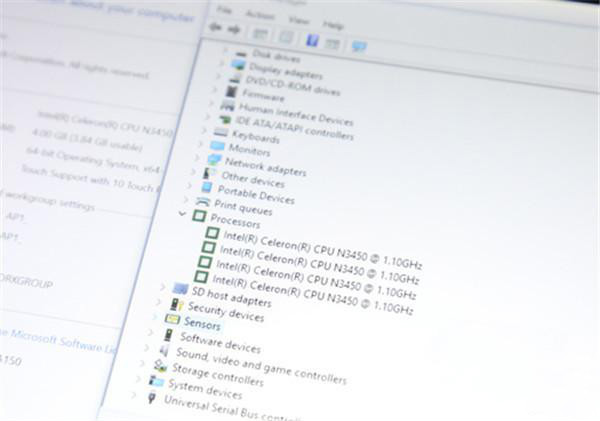Click the Software devices label
Image resolution: width=600 pixels, height=421 pixels.
(220, 343)
